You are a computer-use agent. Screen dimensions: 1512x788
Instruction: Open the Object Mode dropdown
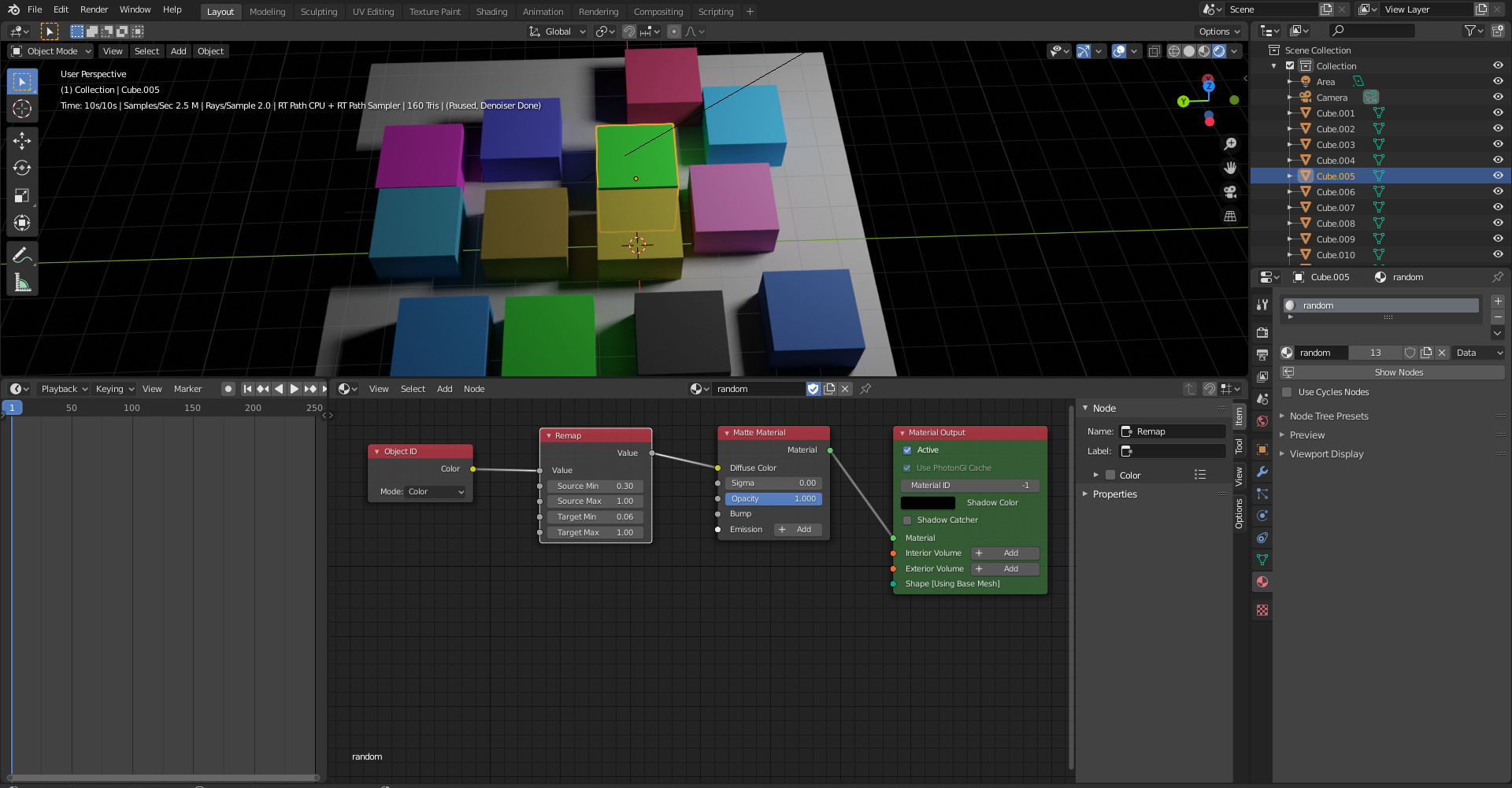(x=51, y=51)
